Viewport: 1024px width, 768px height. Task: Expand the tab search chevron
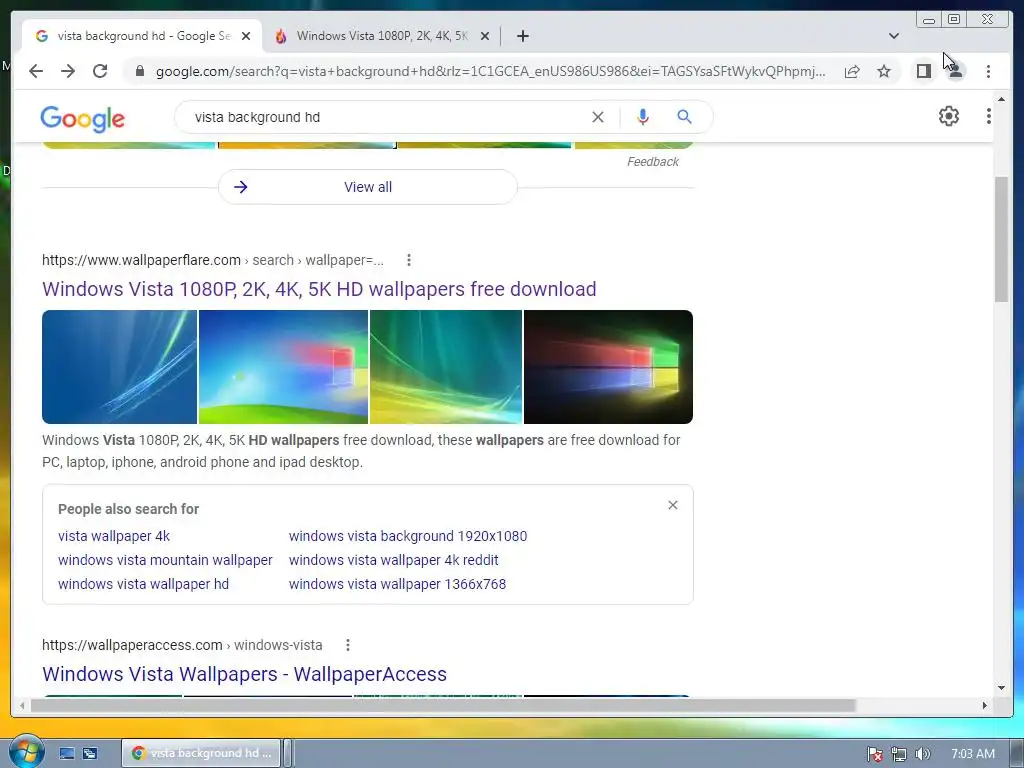(x=893, y=36)
